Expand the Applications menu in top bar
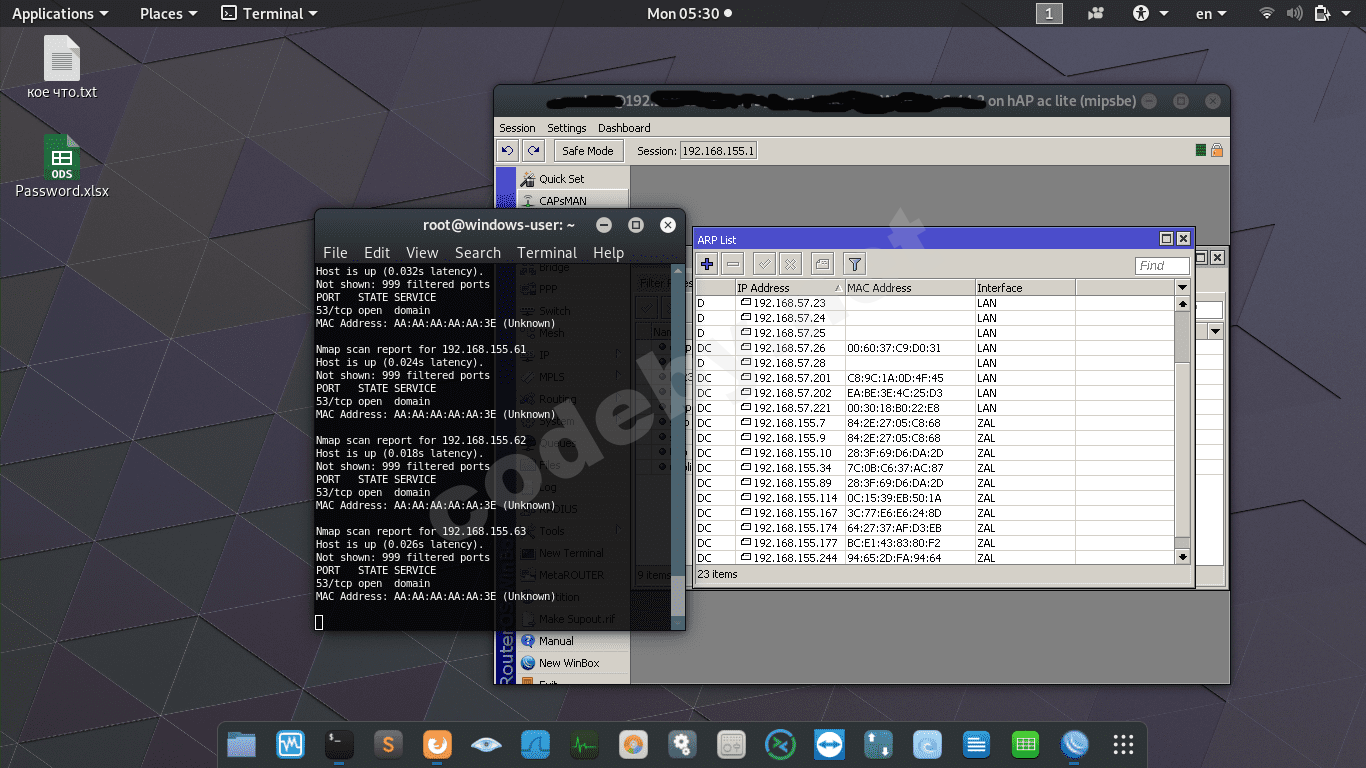The width and height of the screenshot is (1366, 768). 59,14
